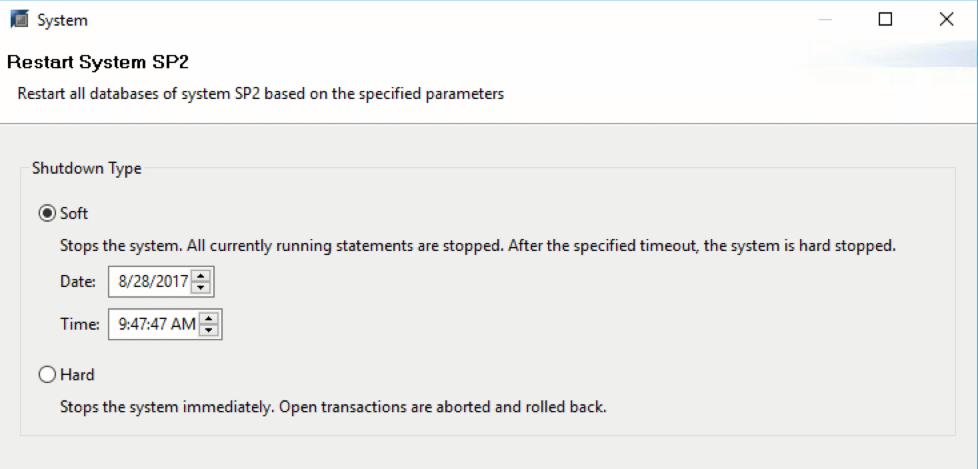Click the "Date:" field label

tap(78, 282)
